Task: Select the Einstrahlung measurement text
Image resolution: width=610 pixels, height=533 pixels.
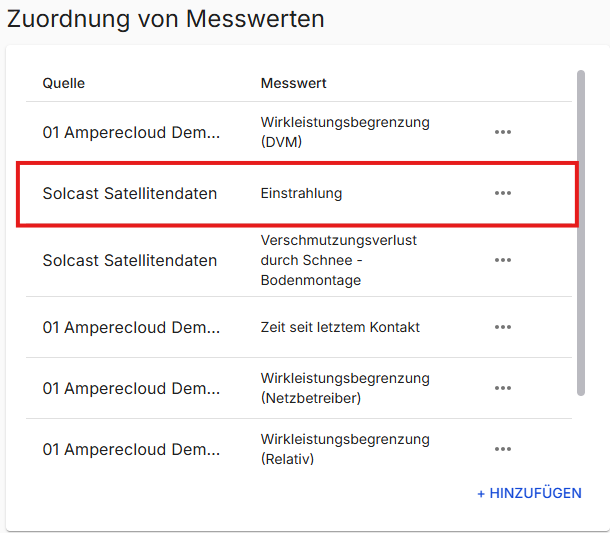Action: coord(301,193)
